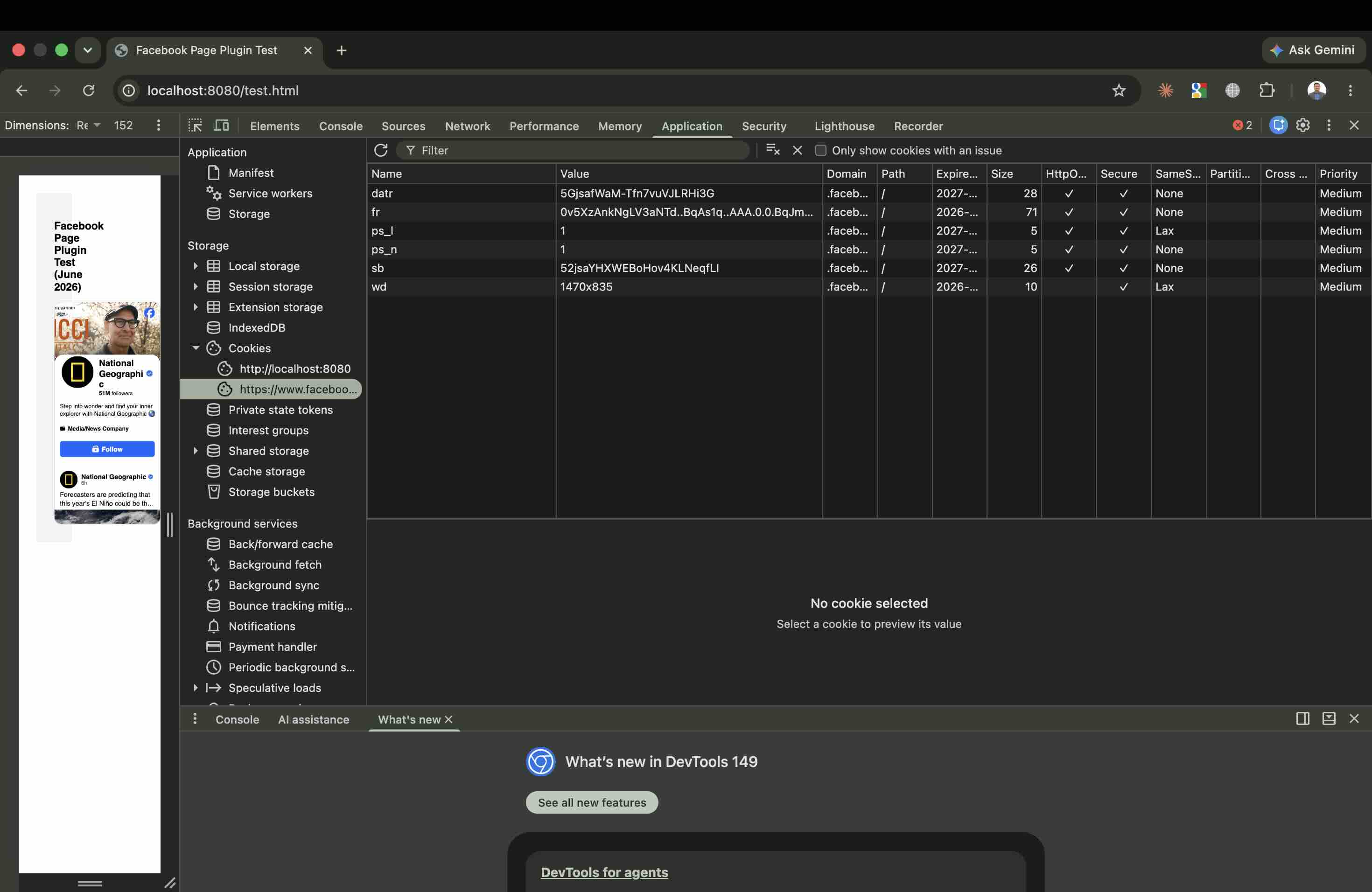The image size is (1372, 892).
Task: Expand the drawer to full height icon
Action: [x=1329, y=718]
